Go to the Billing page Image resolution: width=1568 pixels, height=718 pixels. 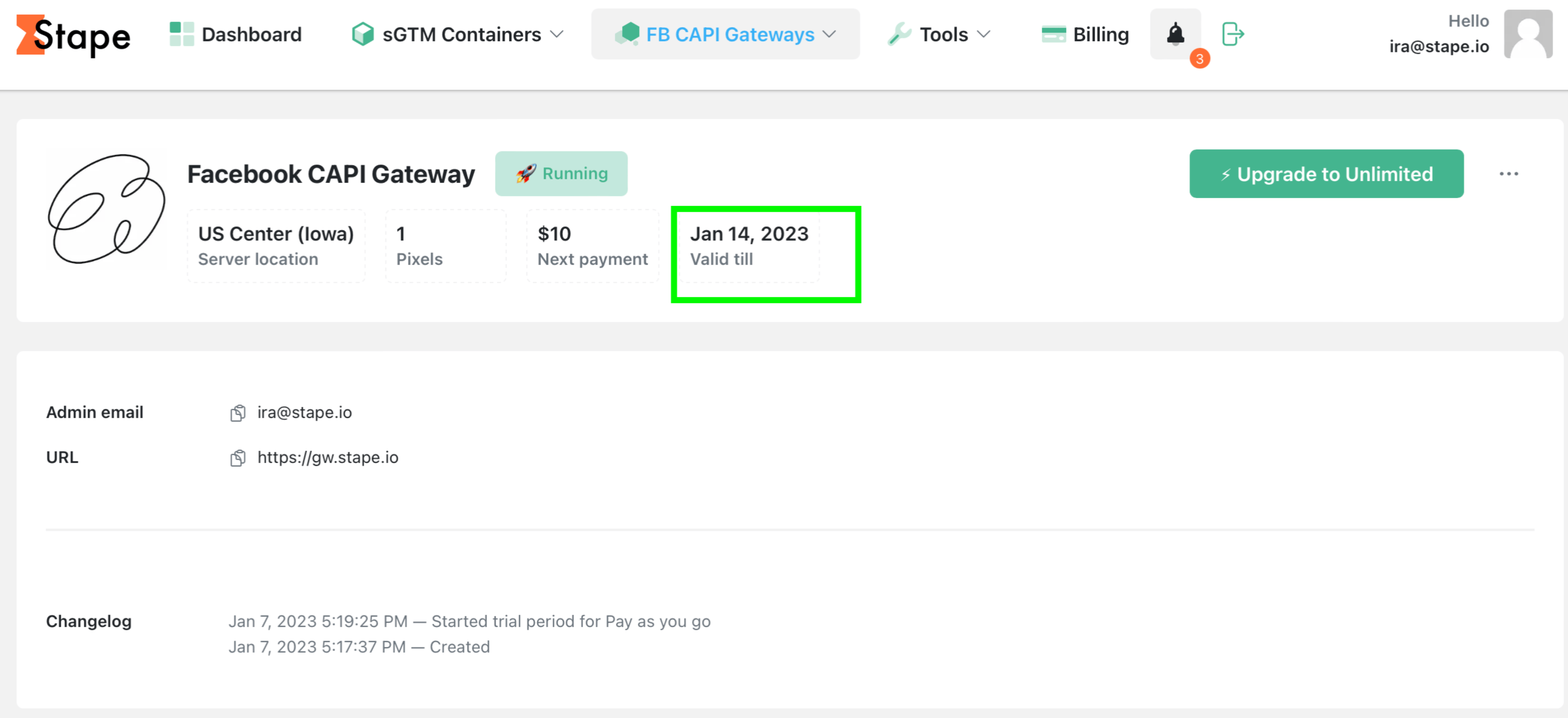pyautogui.click(x=1085, y=34)
